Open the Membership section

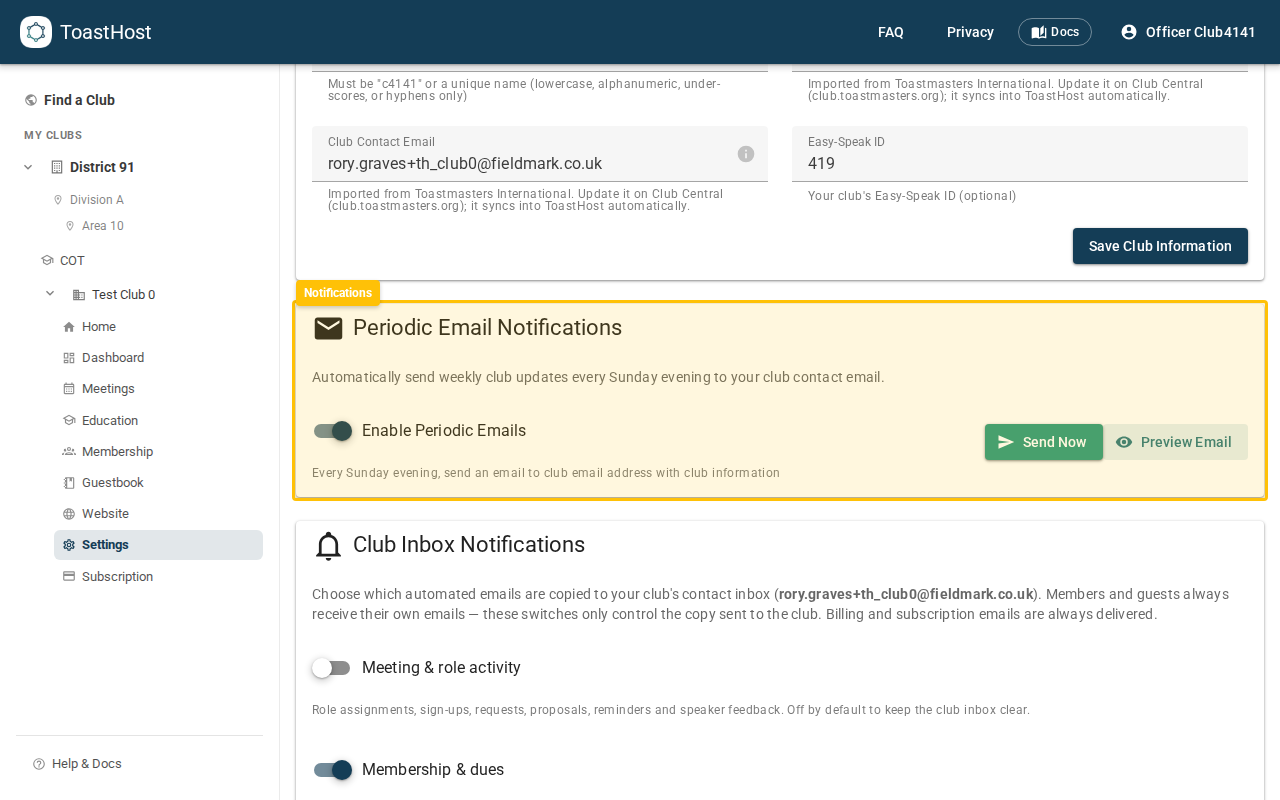[158, 452]
